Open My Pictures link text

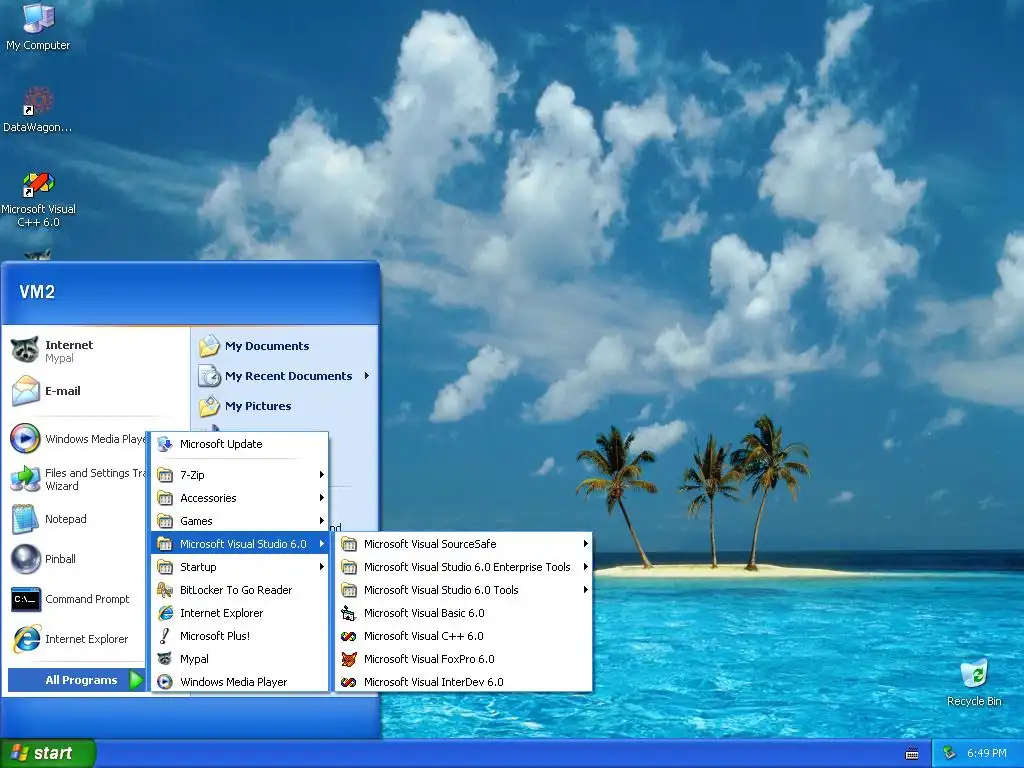(x=258, y=406)
